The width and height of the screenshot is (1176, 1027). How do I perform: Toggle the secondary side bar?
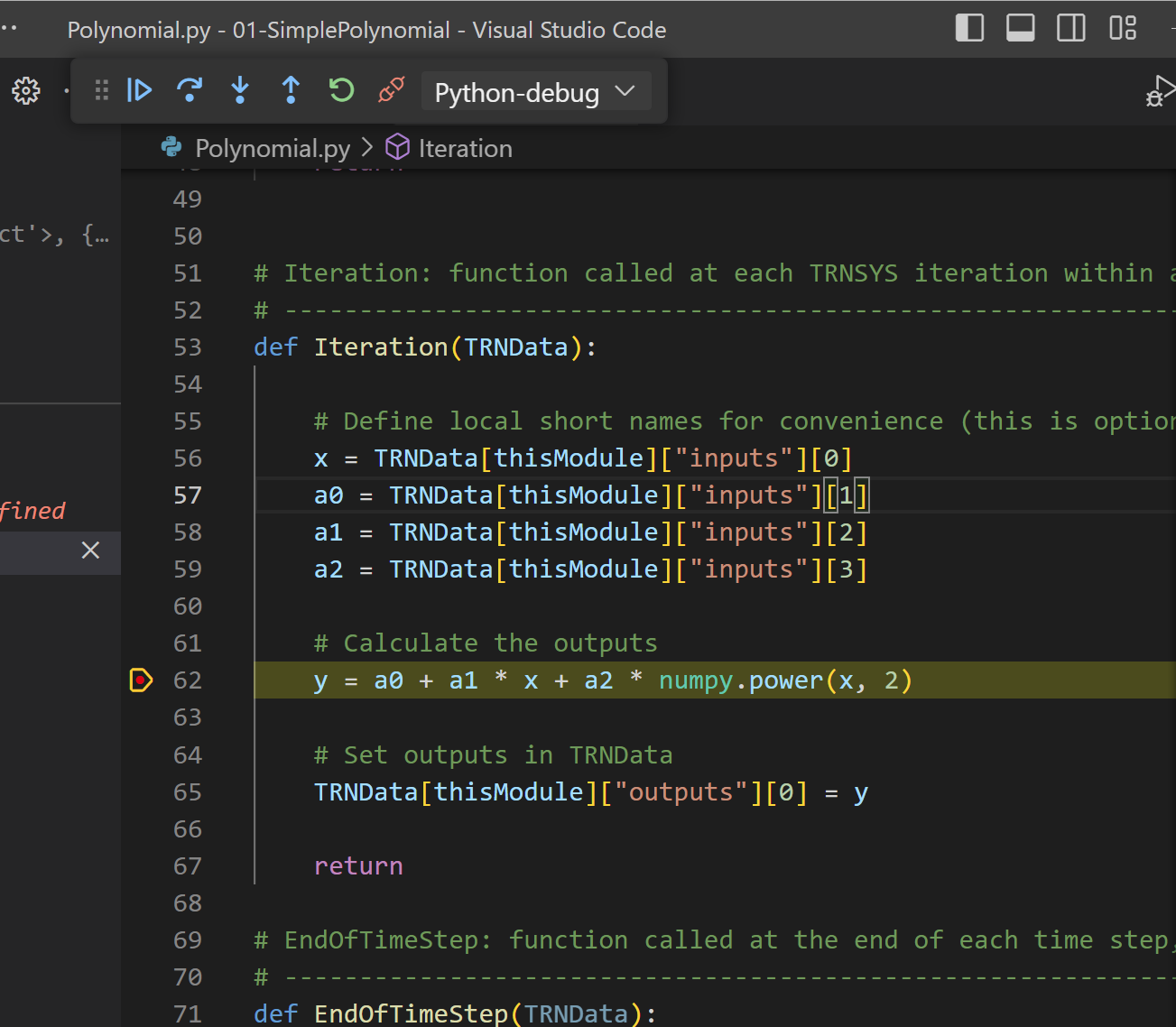tap(1071, 28)
